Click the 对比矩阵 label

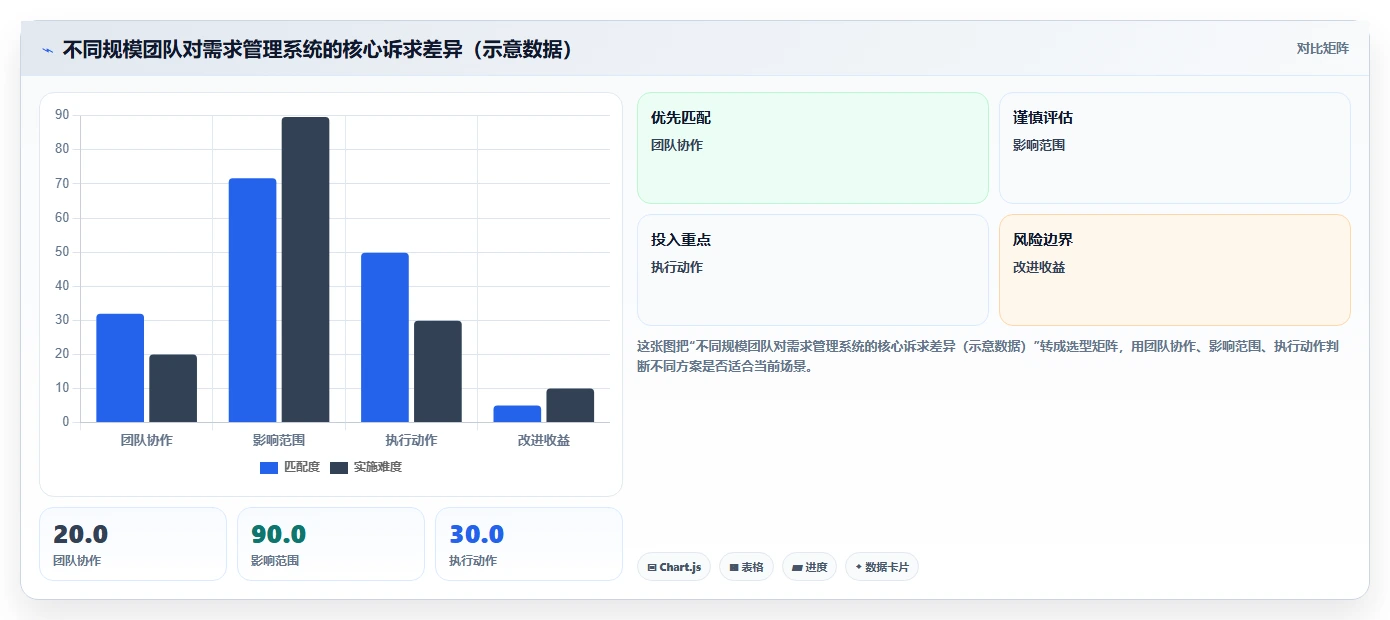tap(1322, 48)
